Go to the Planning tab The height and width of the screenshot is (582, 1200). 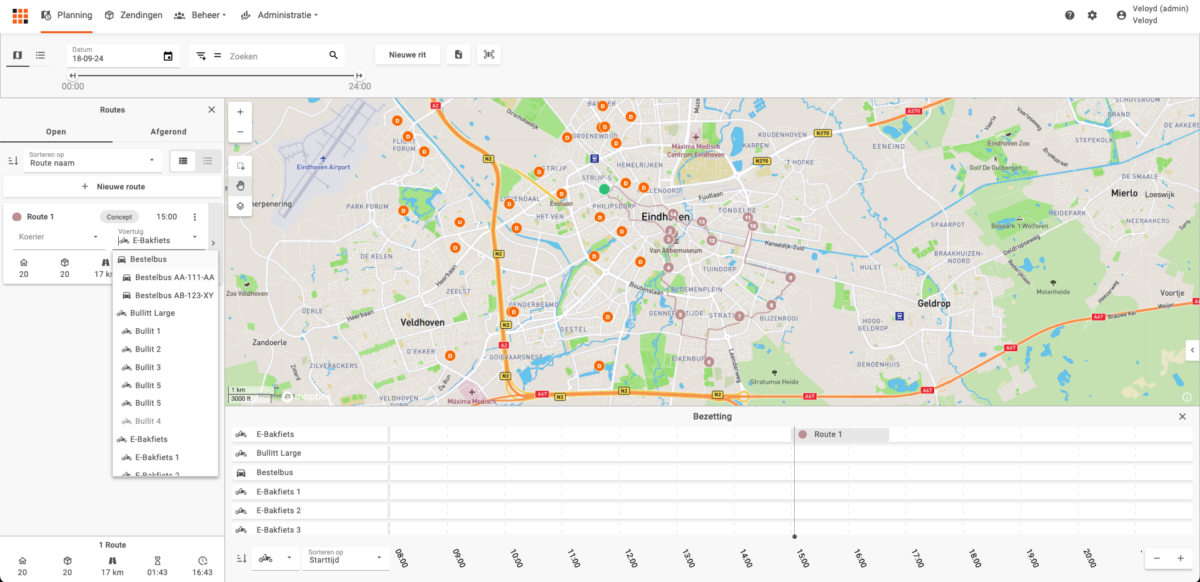coord(66,15)
